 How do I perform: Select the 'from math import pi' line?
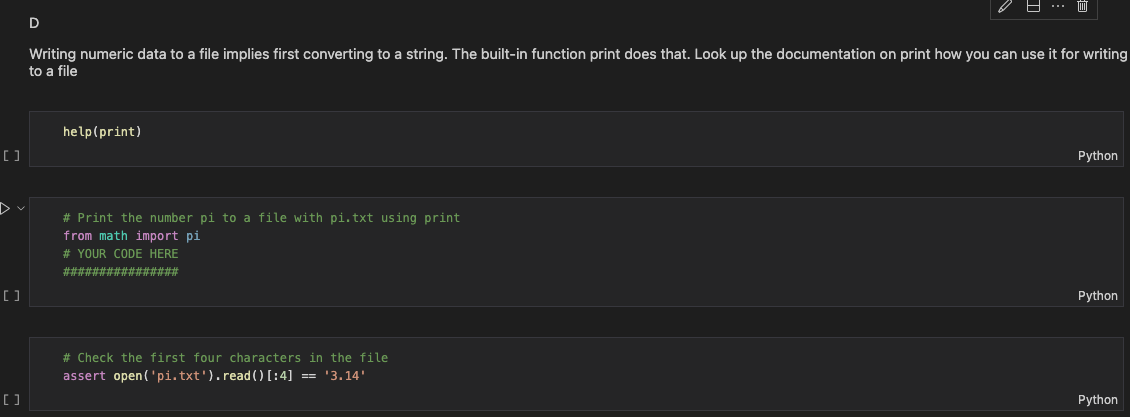(x=132, y=236)
